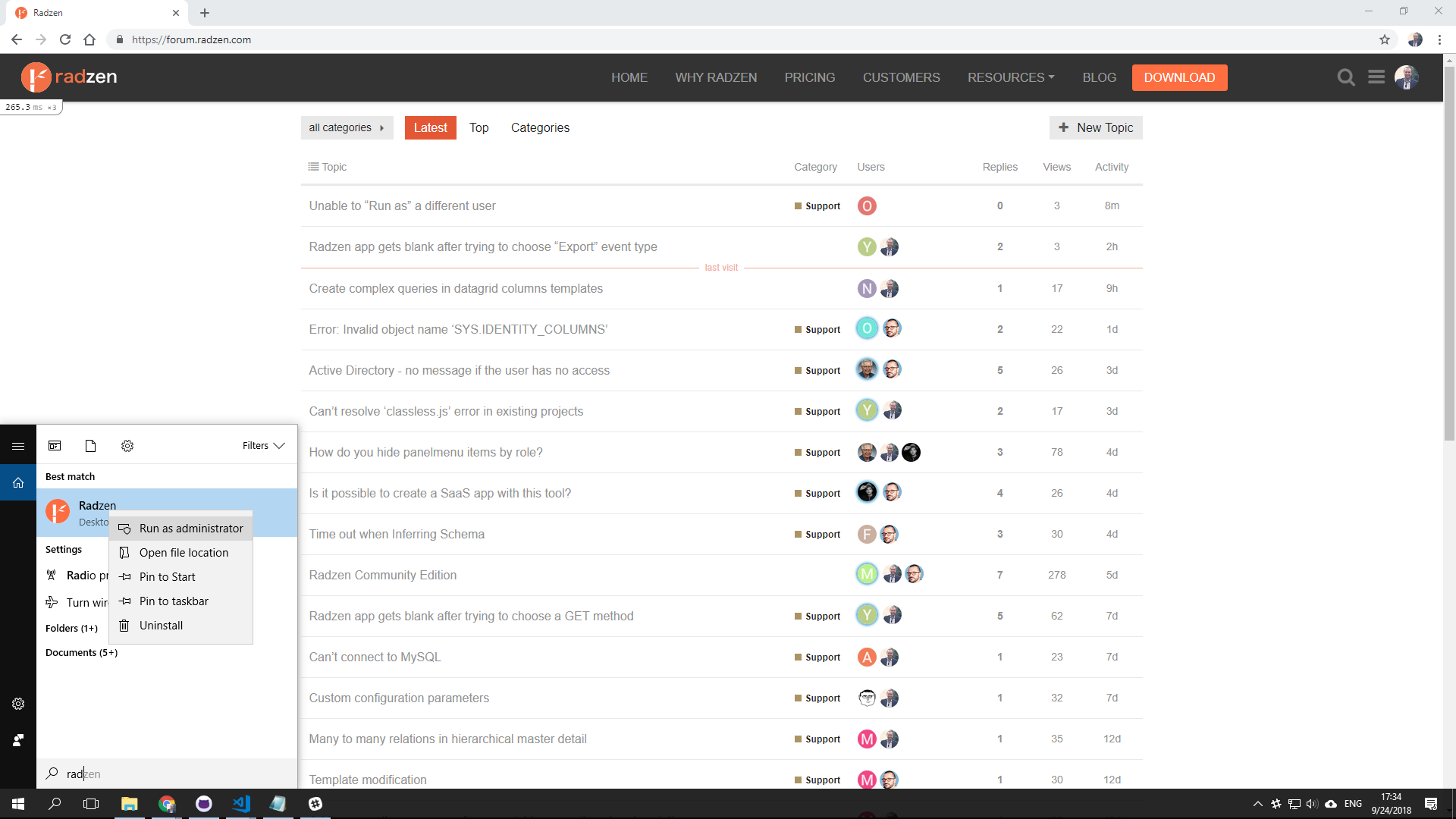
Task: Open topic 'Time out when Inferring Schema'
Action: [x=397, y=534]
